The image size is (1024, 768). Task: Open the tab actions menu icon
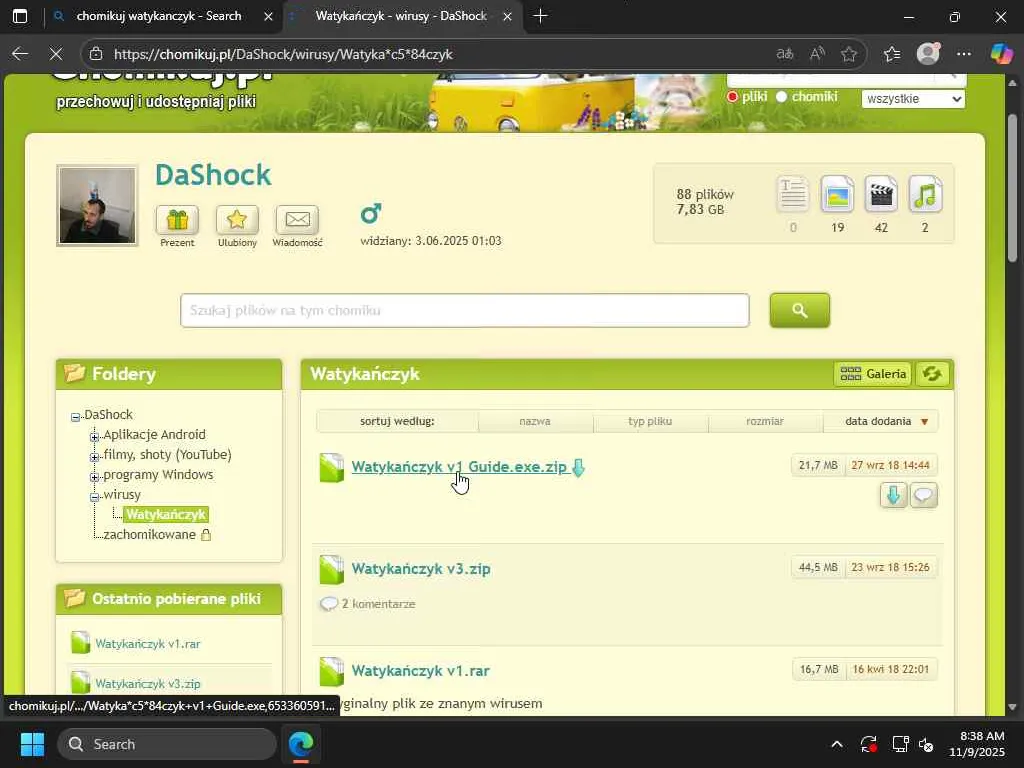[x=20, y=16]
